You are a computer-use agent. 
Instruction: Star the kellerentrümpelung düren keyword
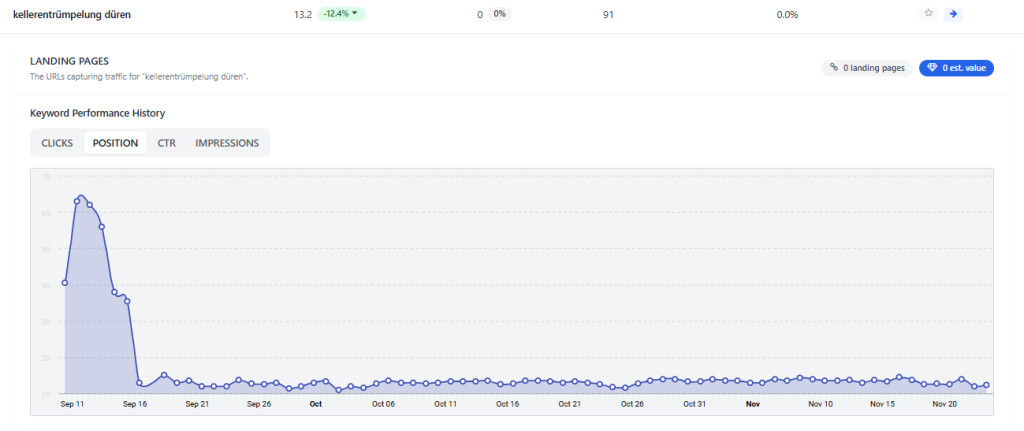coord(929,14)
